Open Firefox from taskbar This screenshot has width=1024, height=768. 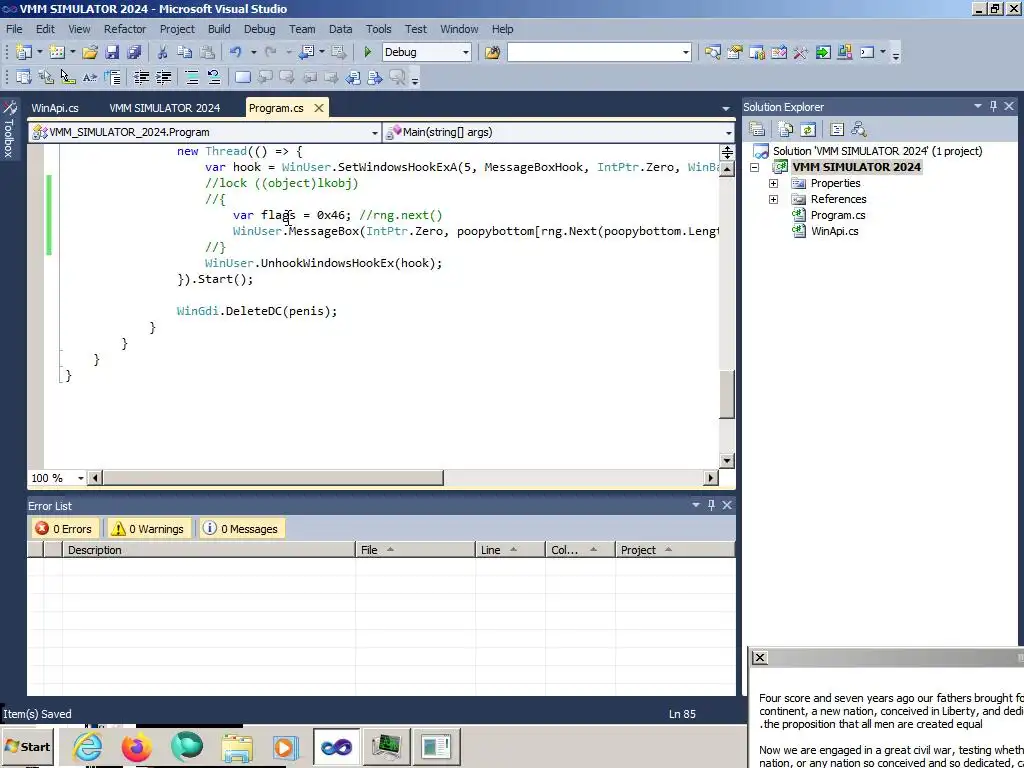[136, 746]
